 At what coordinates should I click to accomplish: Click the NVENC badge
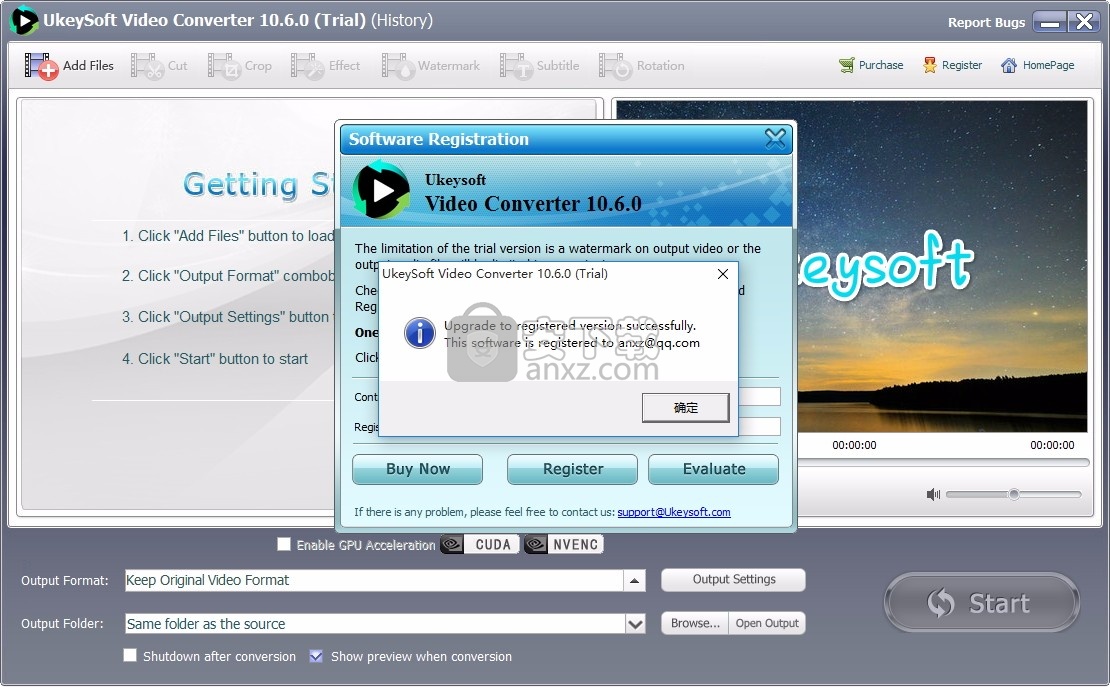[x=563, y=544]
